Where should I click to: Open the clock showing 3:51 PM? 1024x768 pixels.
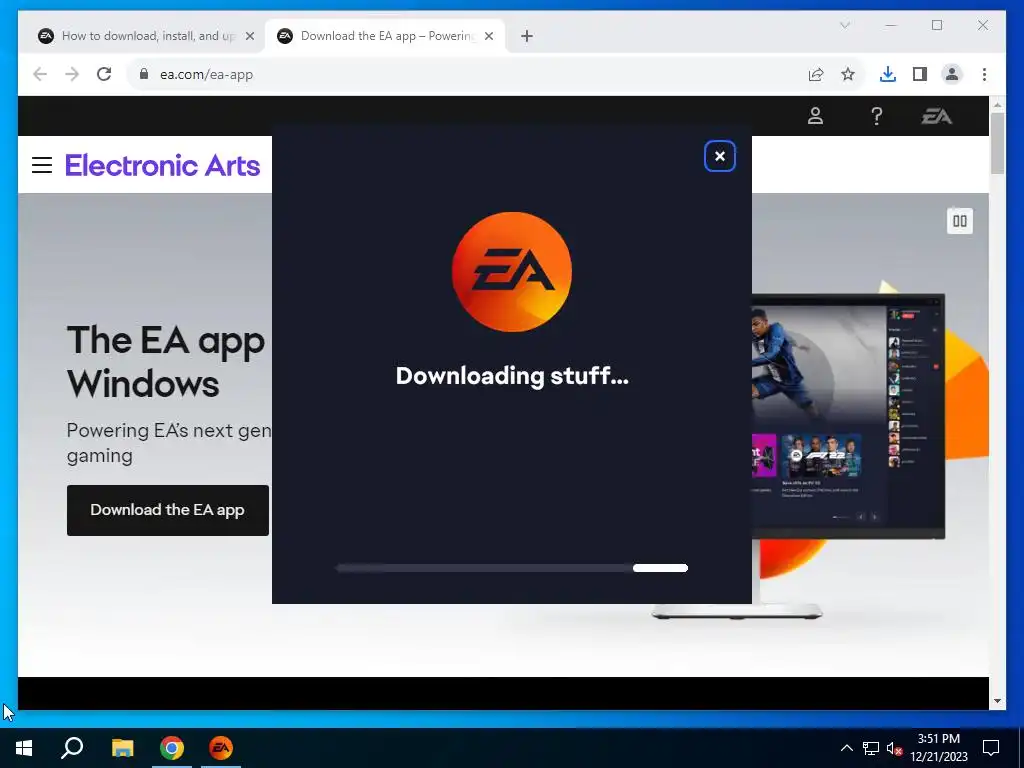click(938, 748)
